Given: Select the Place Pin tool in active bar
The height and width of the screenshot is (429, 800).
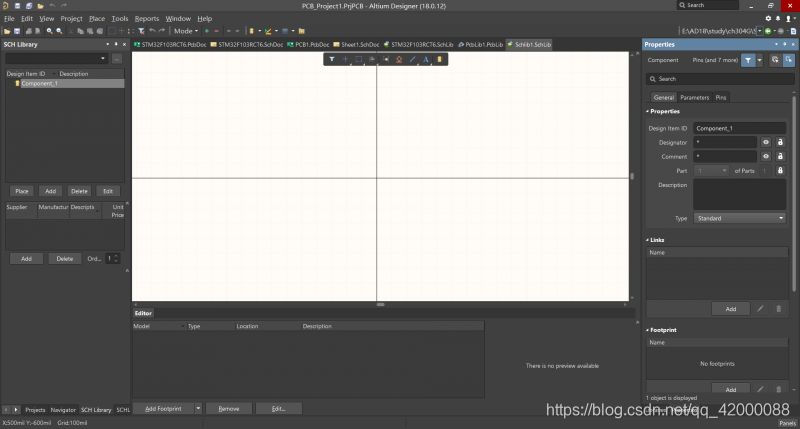Looking at the screenshot, I should coord(385,60).
